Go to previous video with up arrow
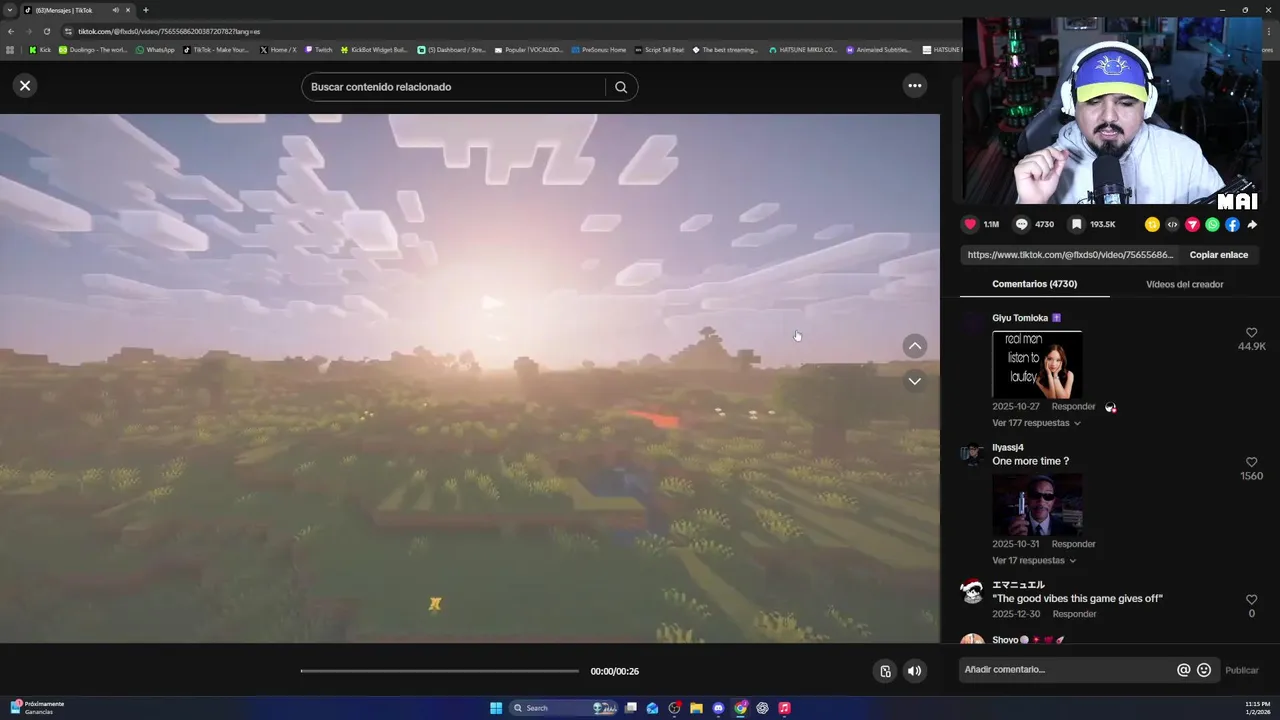Viewport: 1280px width, 720px height. (x=914, y=346)
